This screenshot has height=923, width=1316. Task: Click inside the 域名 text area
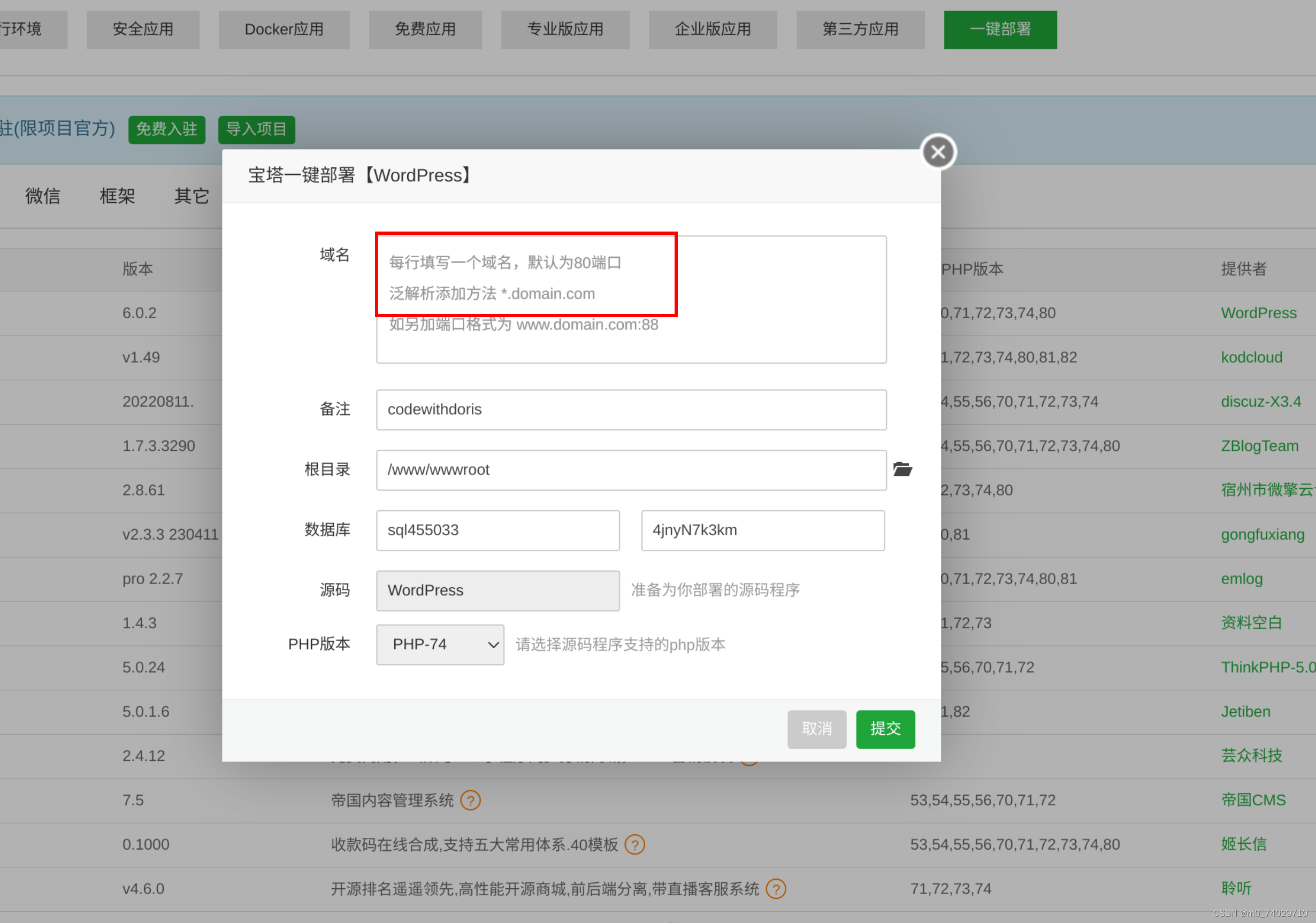point(631,298)
